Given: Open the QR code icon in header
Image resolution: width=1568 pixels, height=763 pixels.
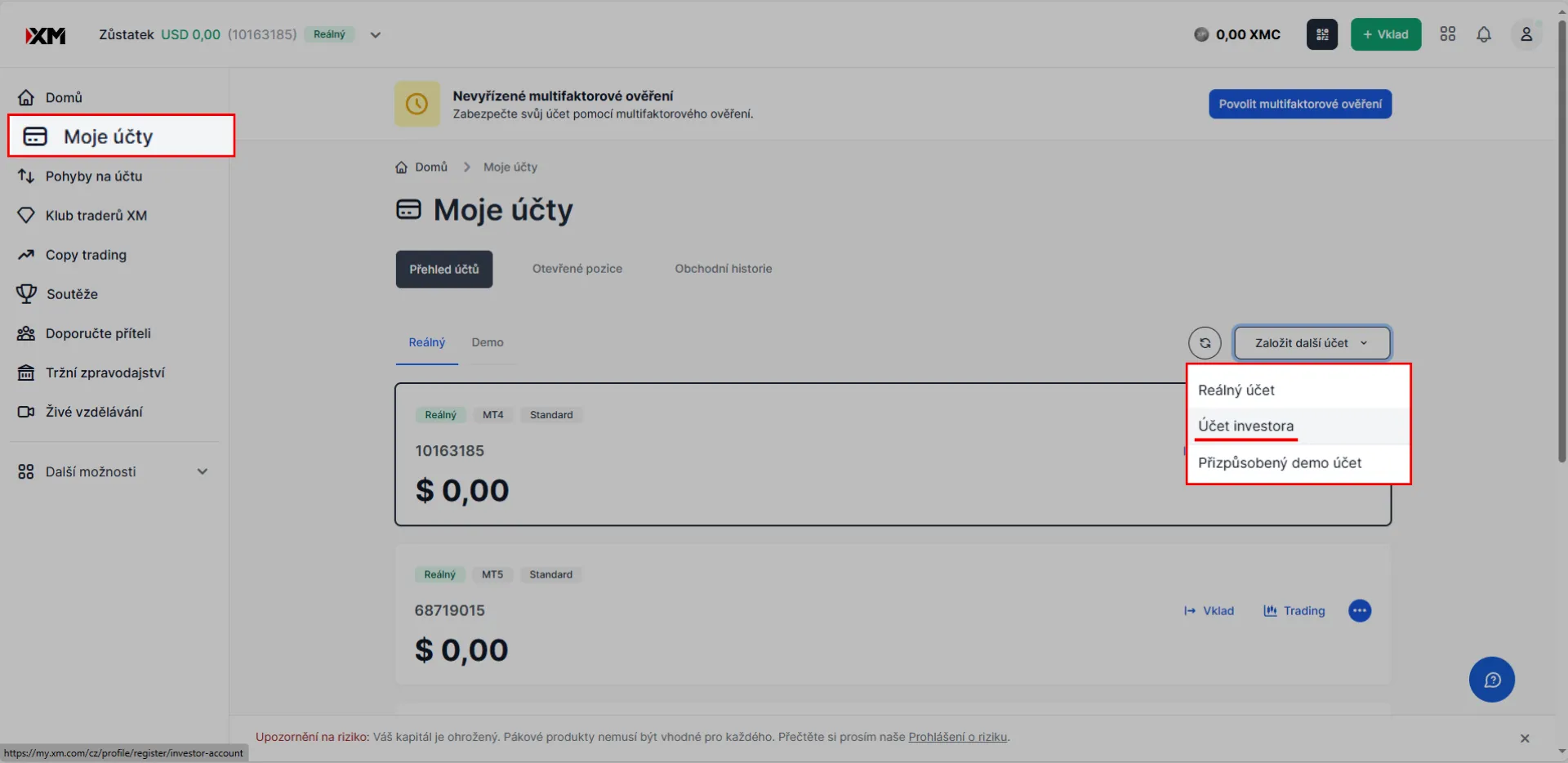Looking at the screenshot, I should 1322,34.
